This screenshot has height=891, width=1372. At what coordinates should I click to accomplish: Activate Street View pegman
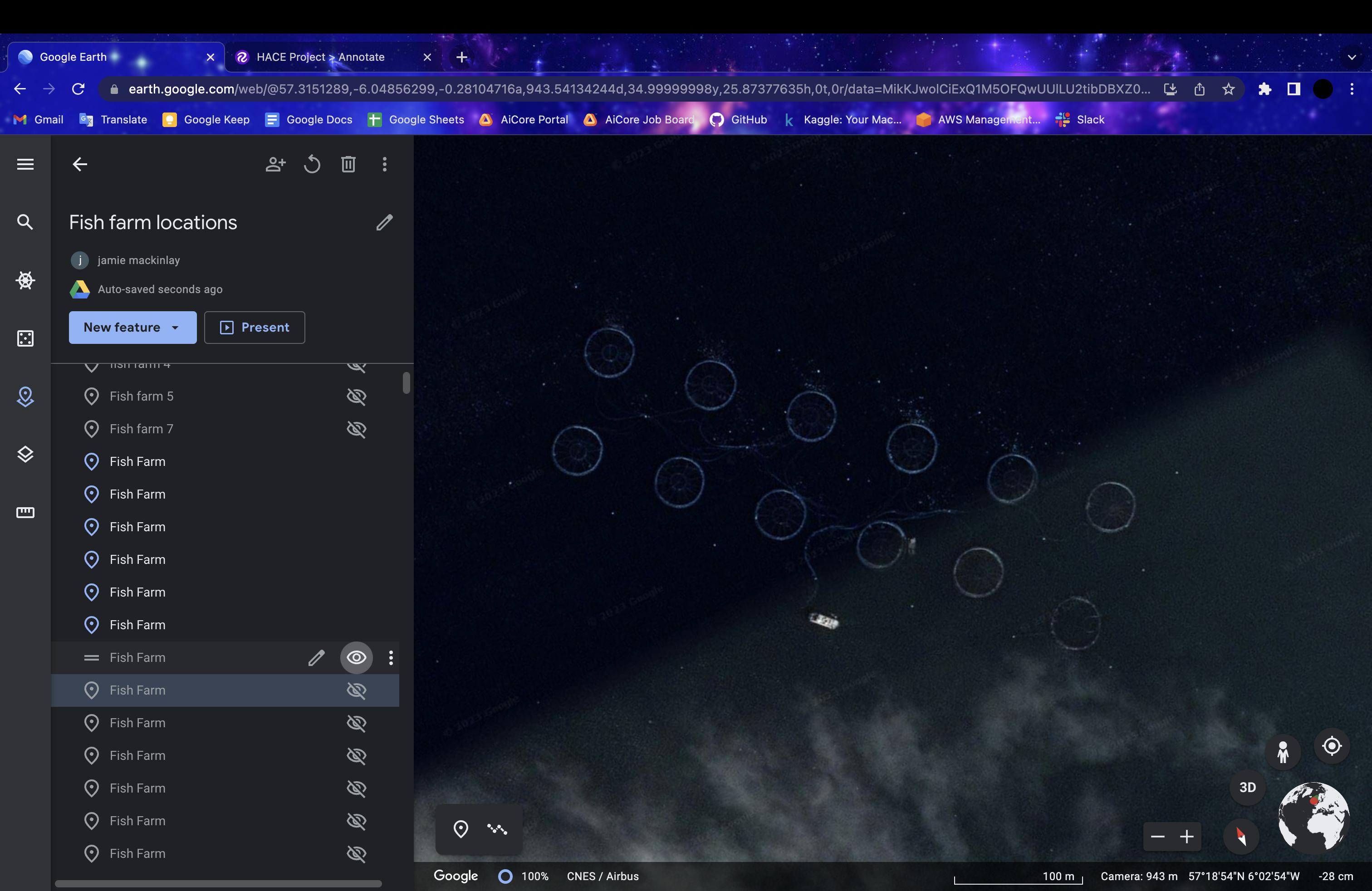[1283, 752]
